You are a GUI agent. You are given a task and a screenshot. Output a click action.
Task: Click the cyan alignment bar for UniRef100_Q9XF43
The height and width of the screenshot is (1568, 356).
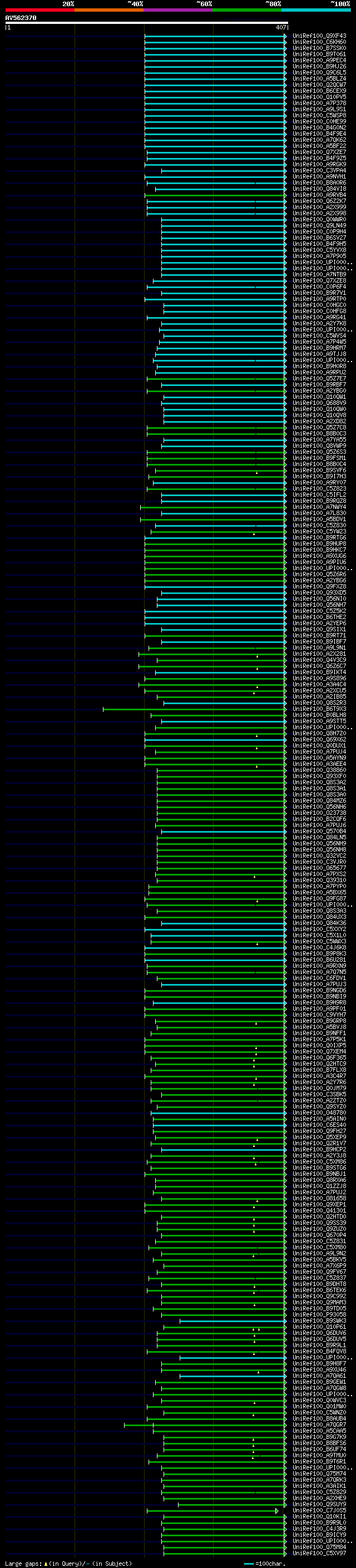coord(215,36)
